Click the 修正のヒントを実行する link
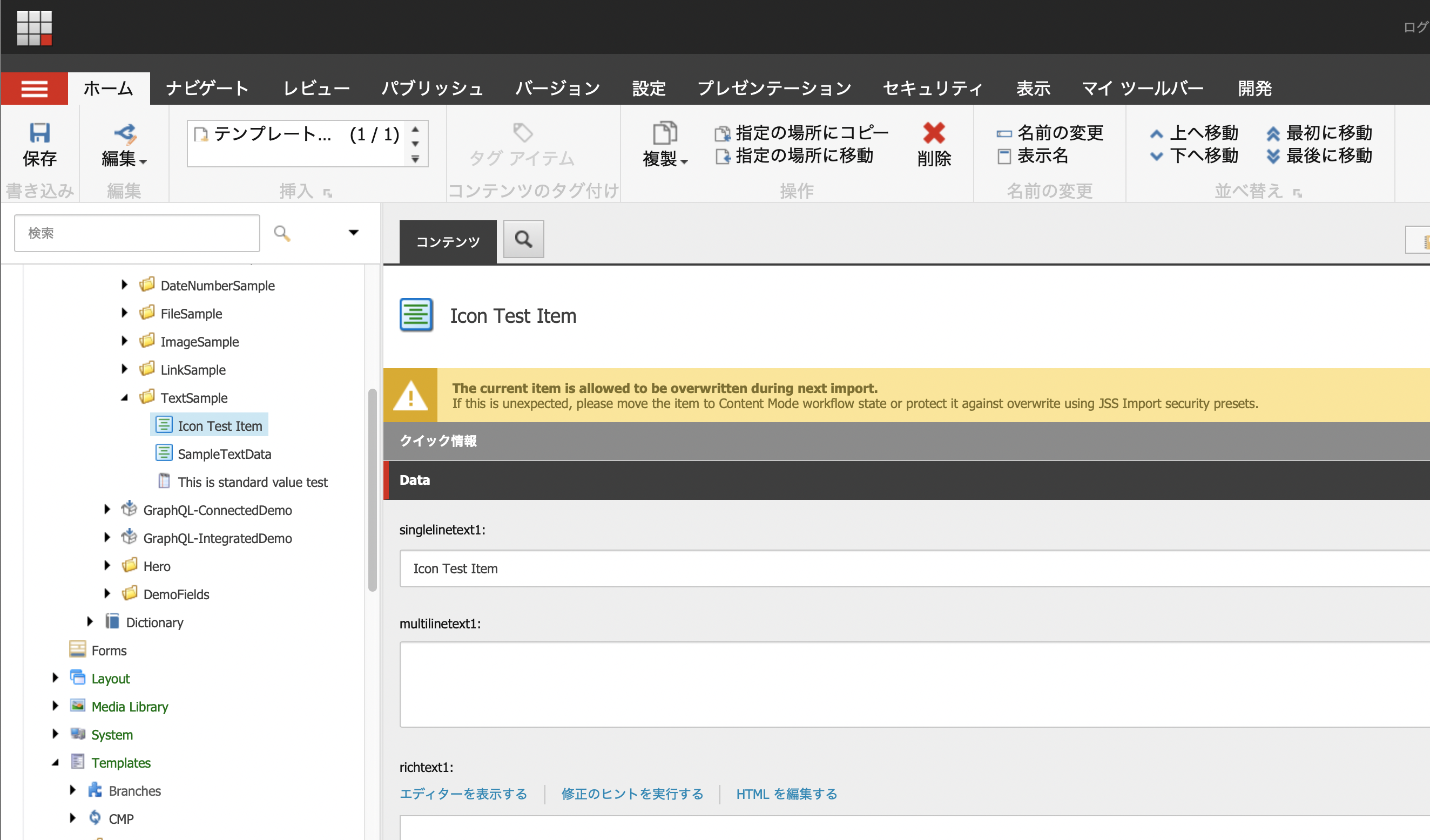The image size is (1430, 840). tap(632, 794)
